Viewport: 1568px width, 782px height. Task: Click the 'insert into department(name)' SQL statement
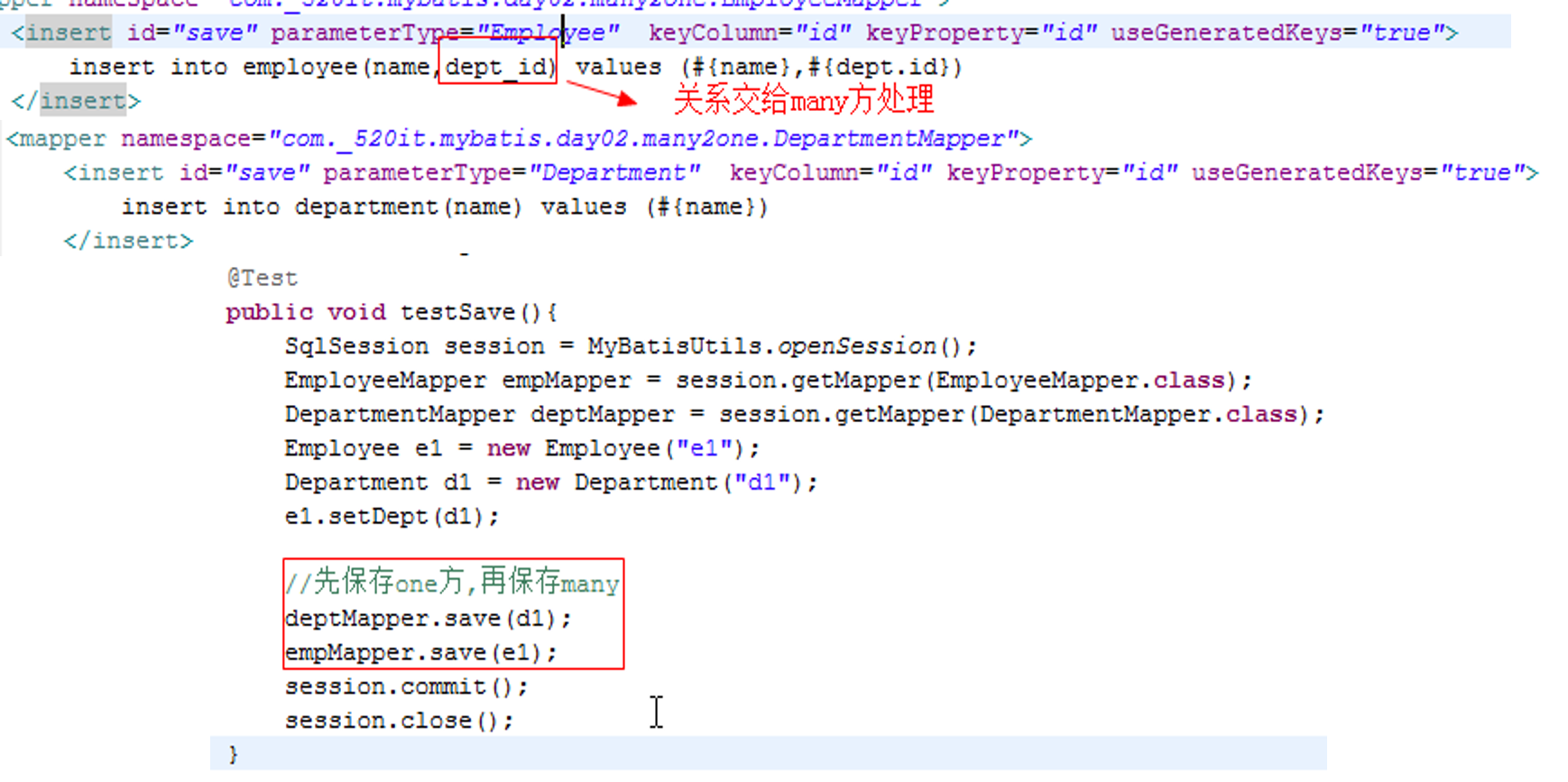pyautogui.click(x=321, y=207)
